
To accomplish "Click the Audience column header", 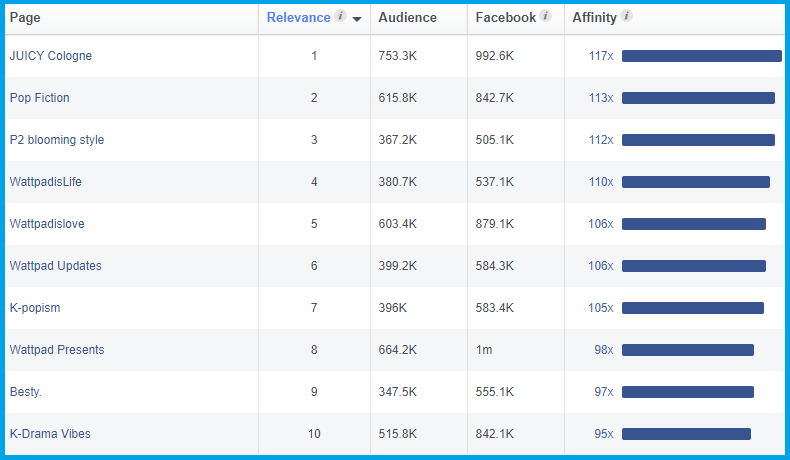I will (x=407, y=18).
